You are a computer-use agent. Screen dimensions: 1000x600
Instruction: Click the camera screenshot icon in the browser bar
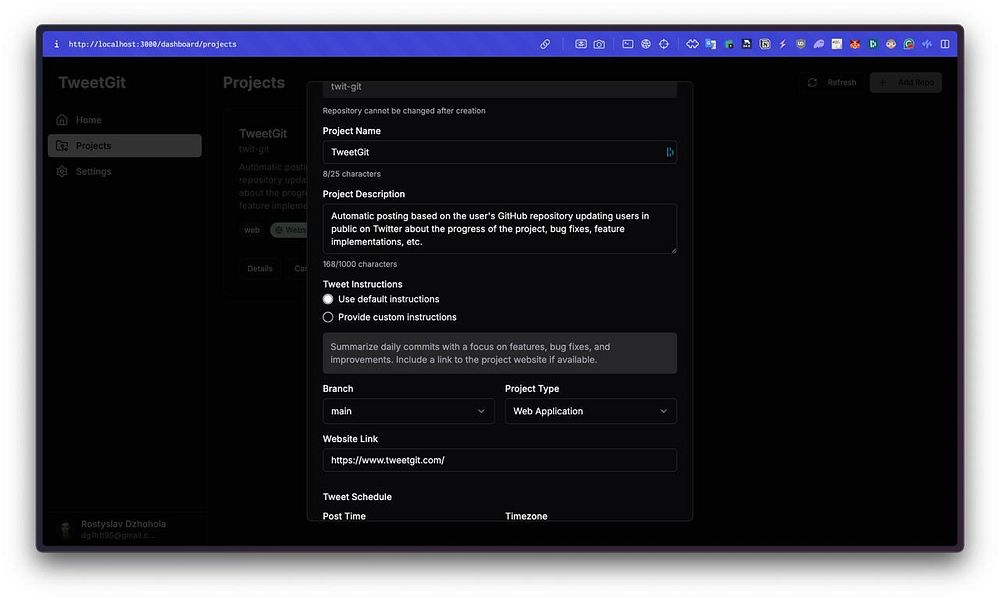[599, 44]
